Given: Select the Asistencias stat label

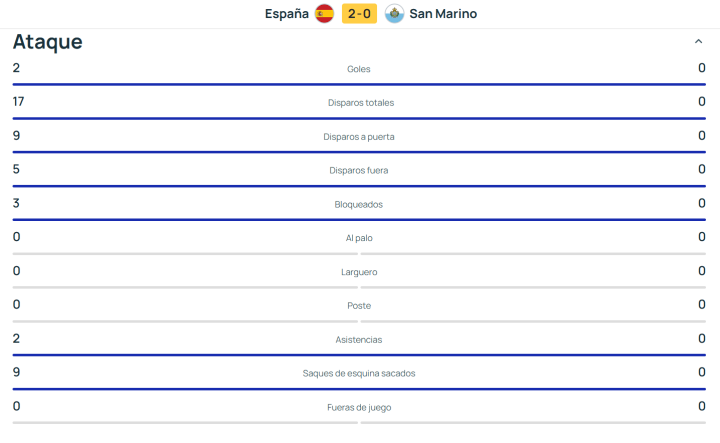Looking at the screenshot, I should click(x=359, y=340).
